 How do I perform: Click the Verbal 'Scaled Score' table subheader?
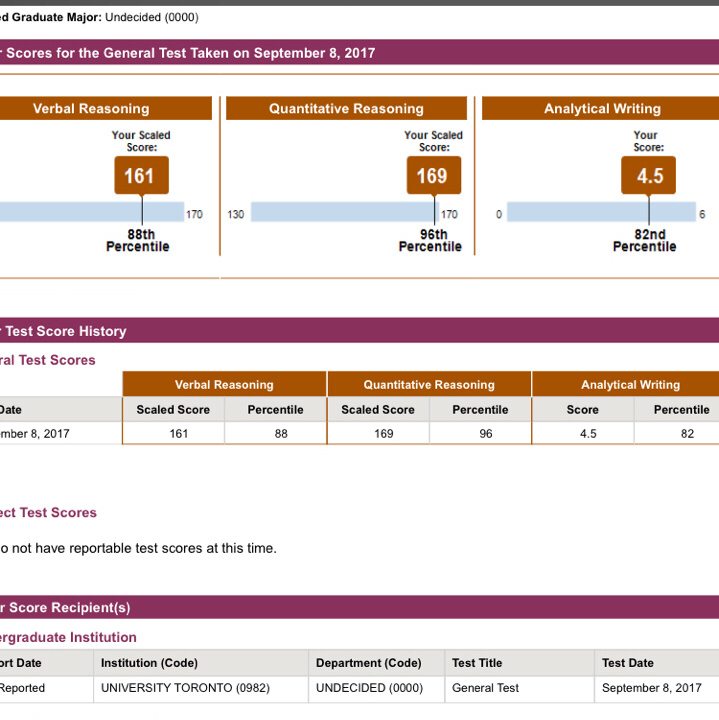coord(173,410)
